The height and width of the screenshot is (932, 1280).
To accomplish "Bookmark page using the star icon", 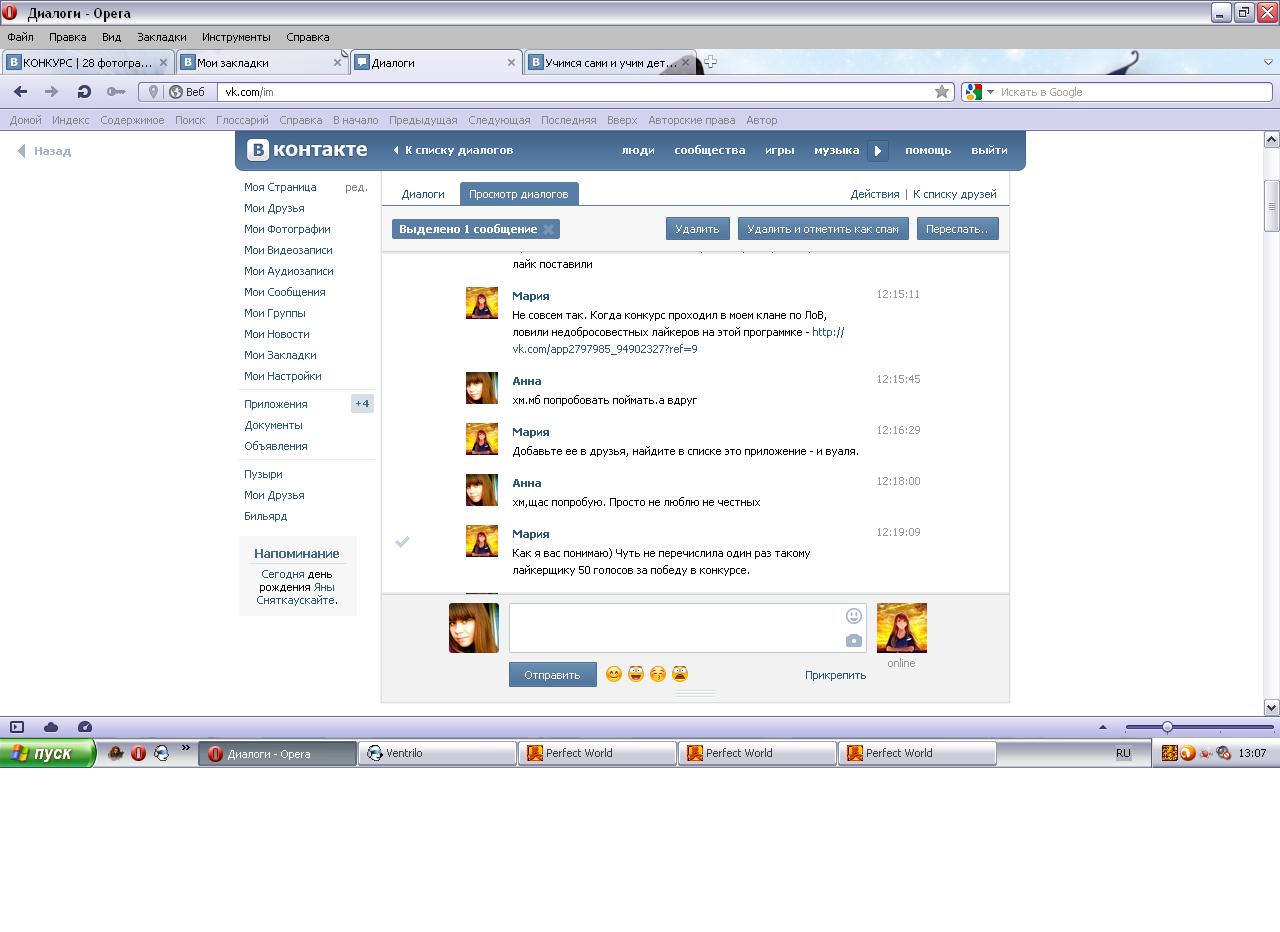I will 942,92.
